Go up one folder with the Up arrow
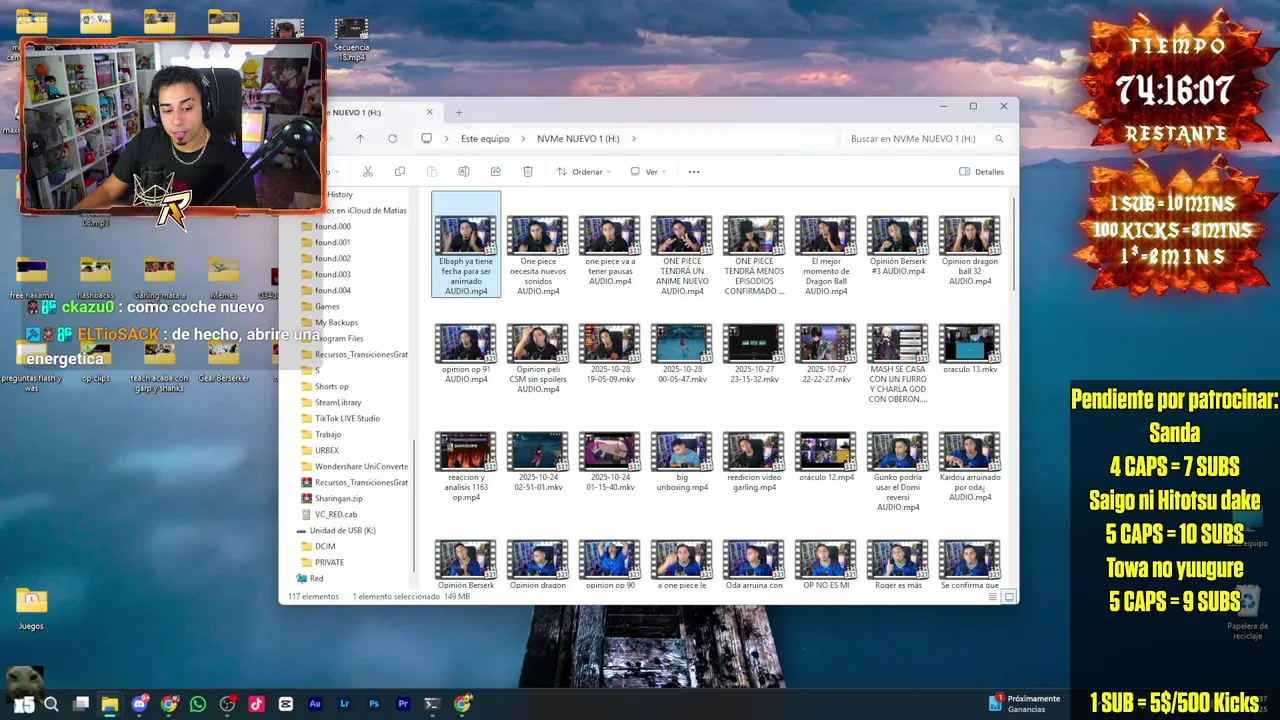The height and width of the screenshot is (720, 1280). coord(360,139)
